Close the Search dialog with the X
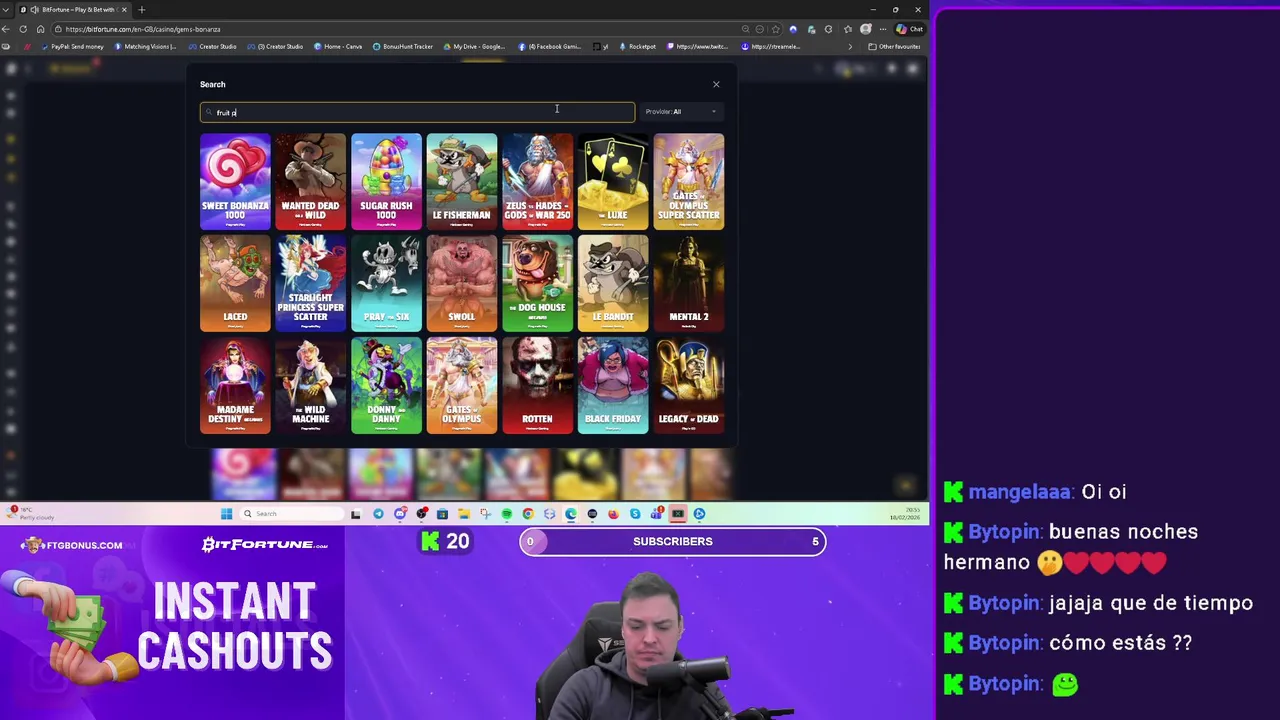Image resolution: width=1280 pixels, height=720 pixels. click(x=716, y=84)
